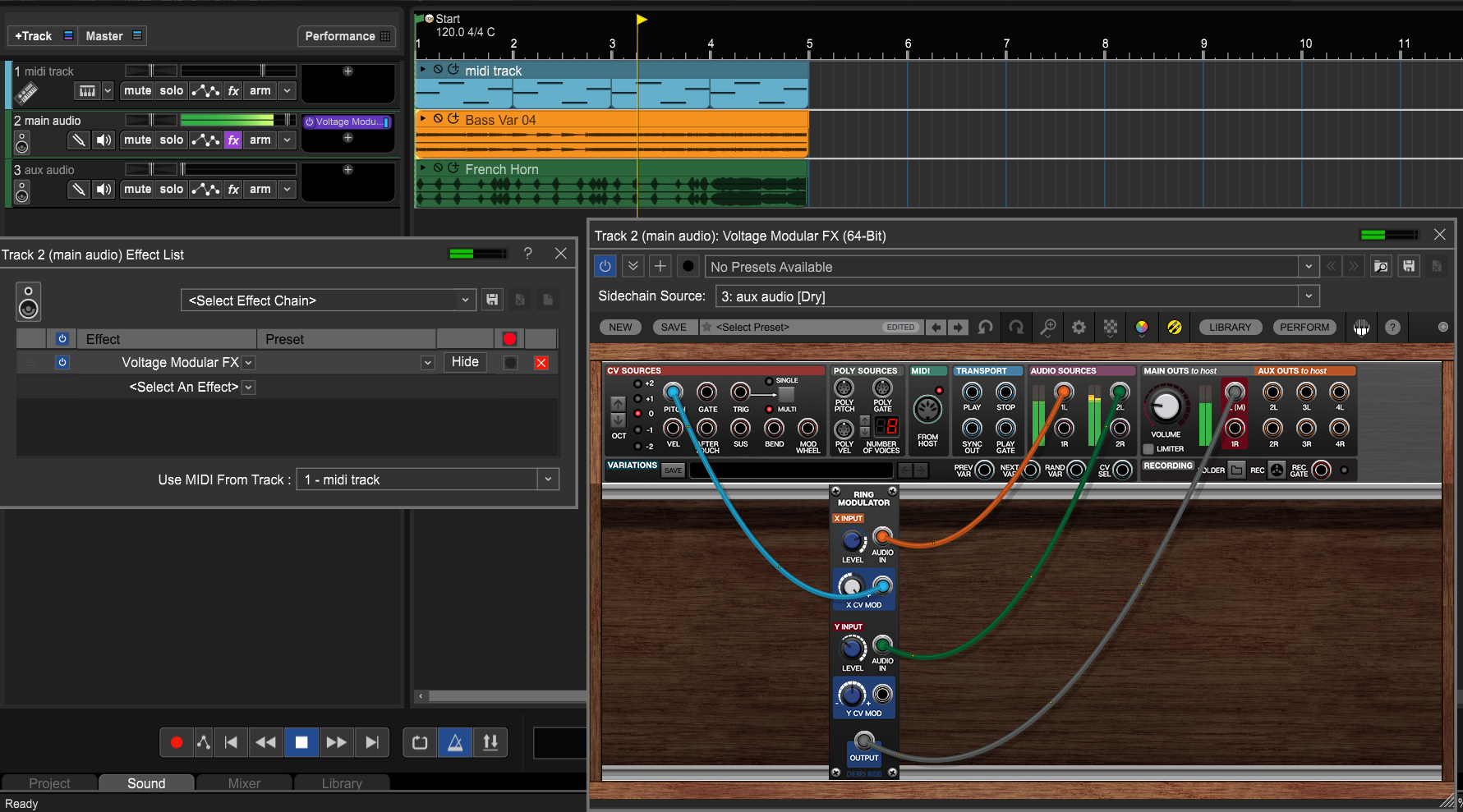Open the No Presets Available dropdown
The height and width of the screenshot is (812, 1463).
point(1012,267)
